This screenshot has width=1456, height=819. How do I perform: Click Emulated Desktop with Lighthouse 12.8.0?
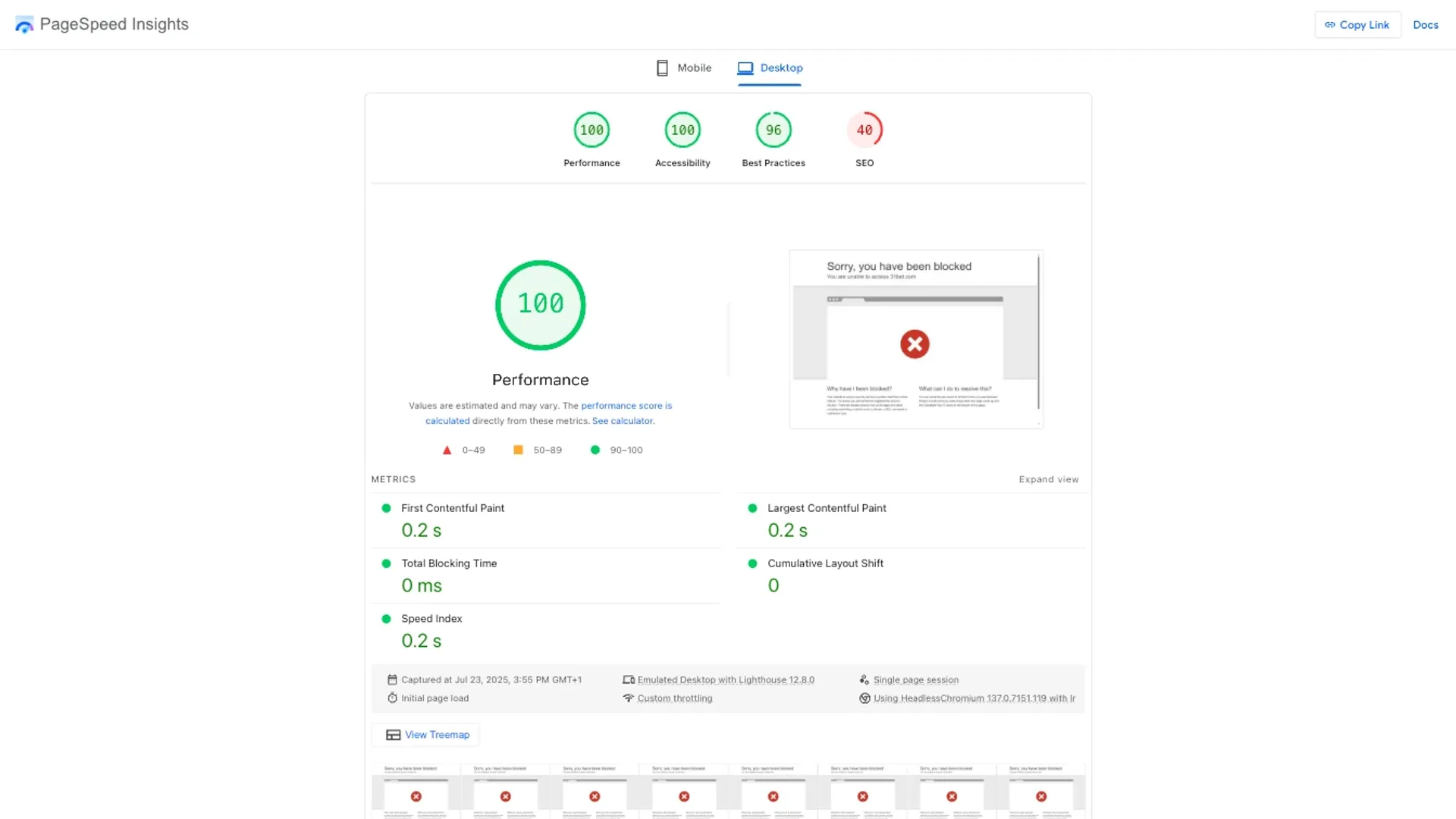point(726,680)
